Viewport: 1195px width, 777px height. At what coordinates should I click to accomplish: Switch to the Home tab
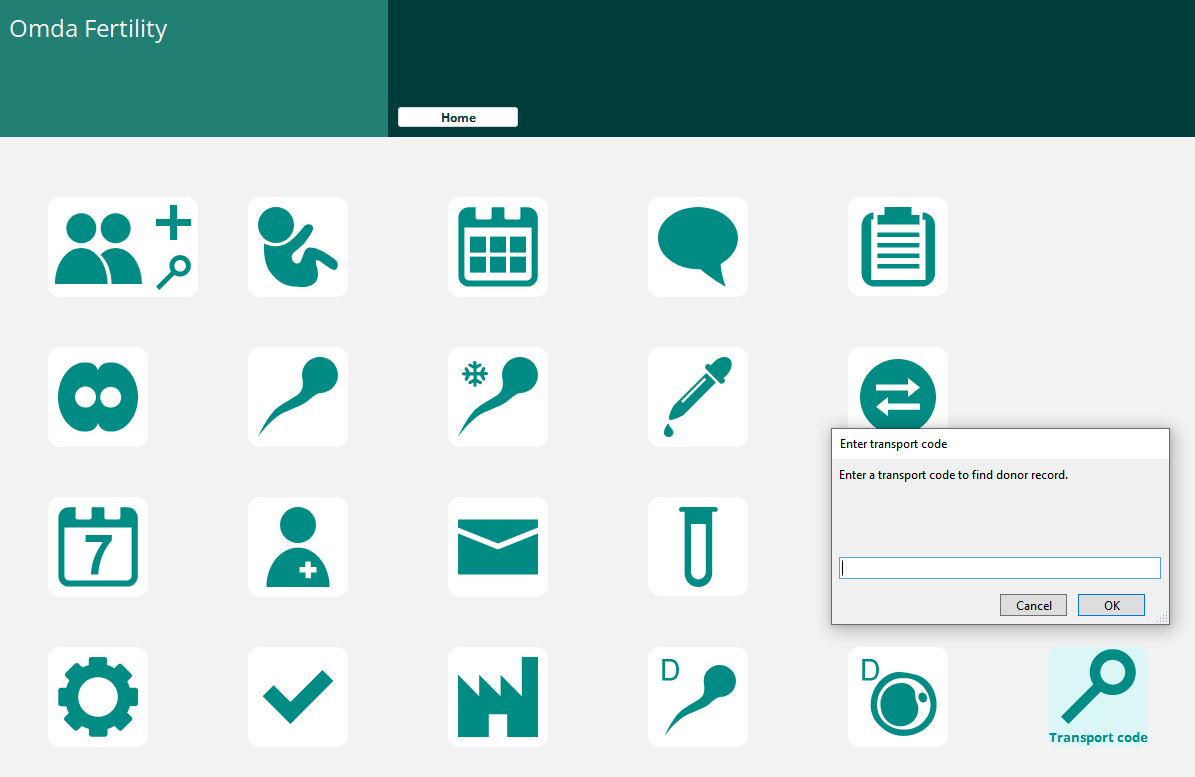coord(458,117)
